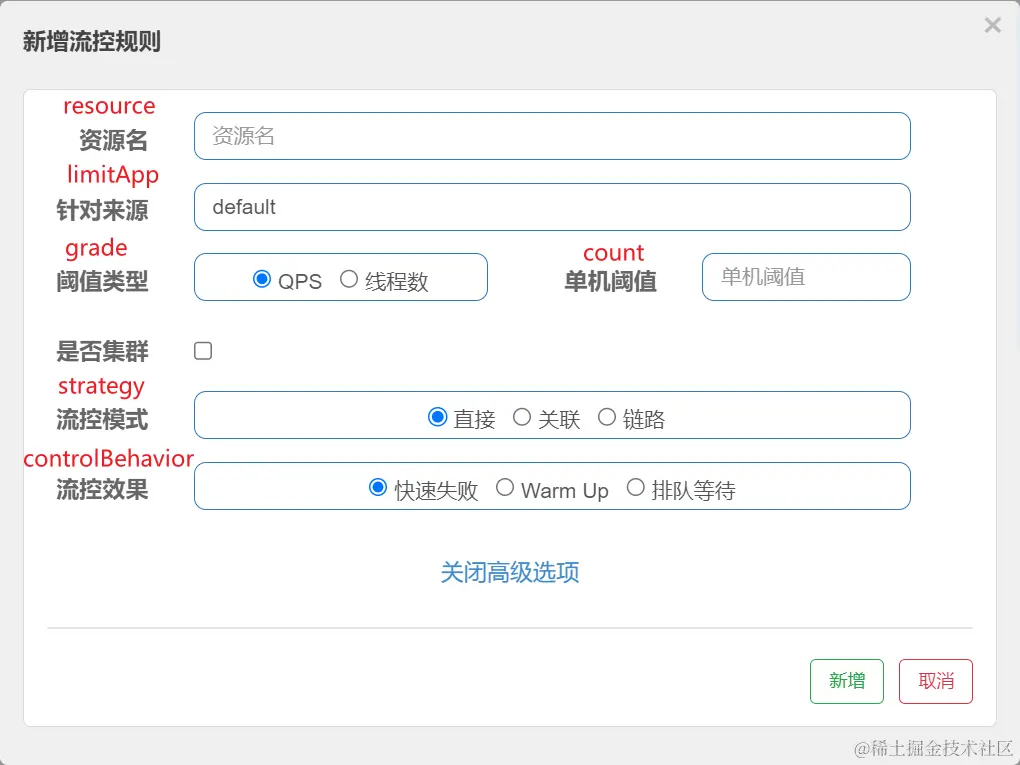1020x765 pixels.
Task: Choose 直接 flow control mode
Action: point(437,417)
